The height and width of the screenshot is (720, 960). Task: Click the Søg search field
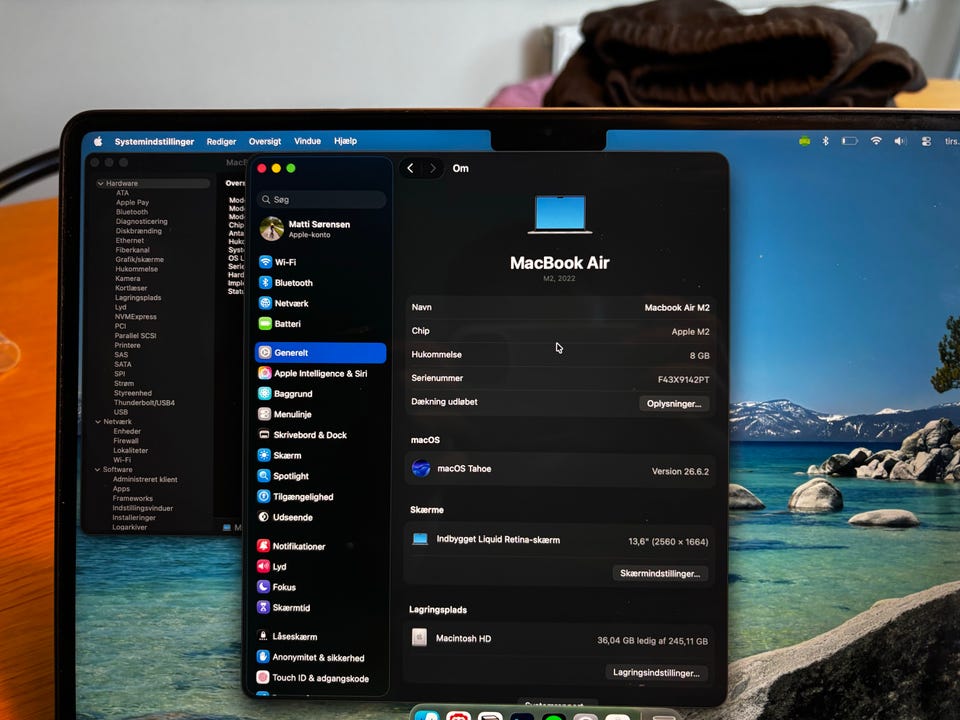click(322, 200)
